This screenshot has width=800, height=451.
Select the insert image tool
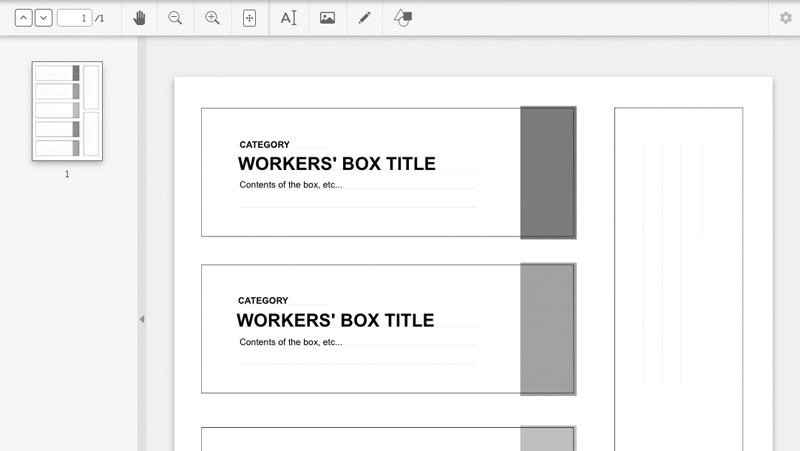[327, 18]
